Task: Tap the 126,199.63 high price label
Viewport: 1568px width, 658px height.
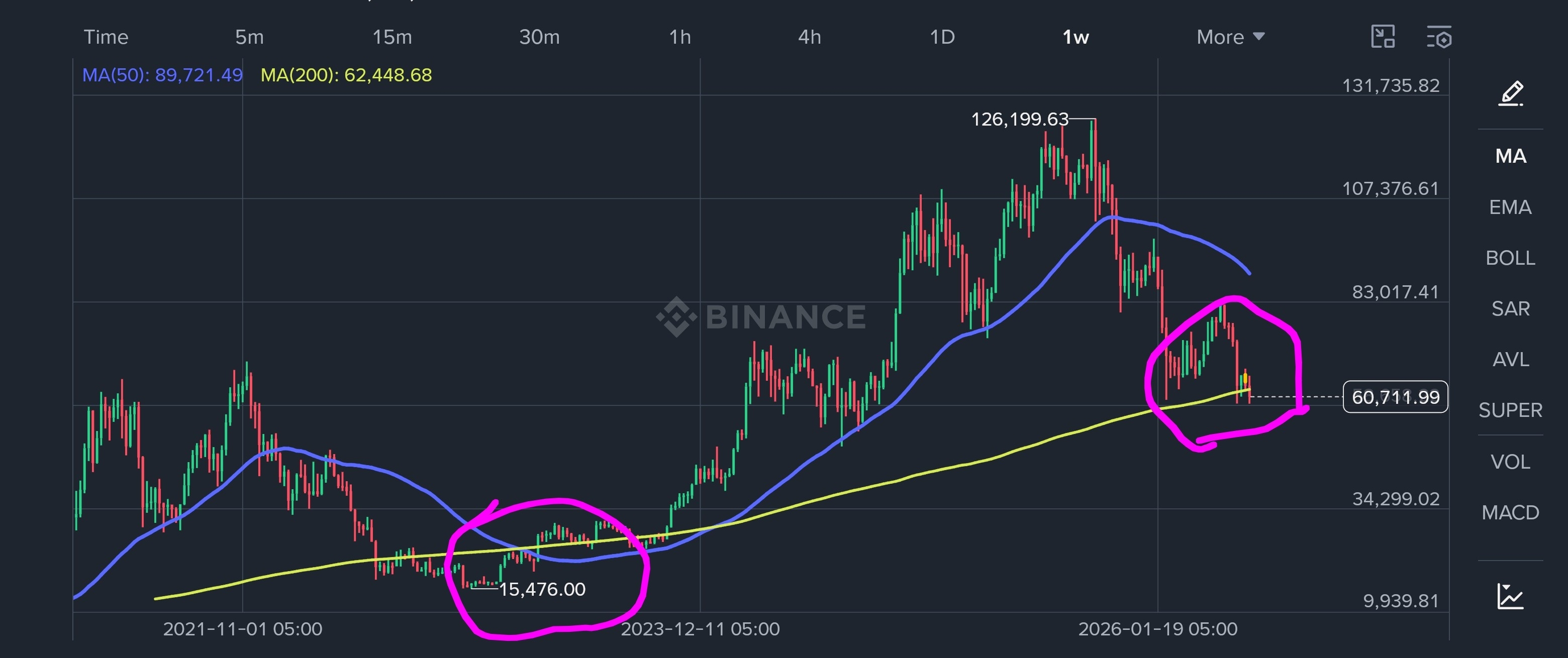Action: (x=1020, y=119)
